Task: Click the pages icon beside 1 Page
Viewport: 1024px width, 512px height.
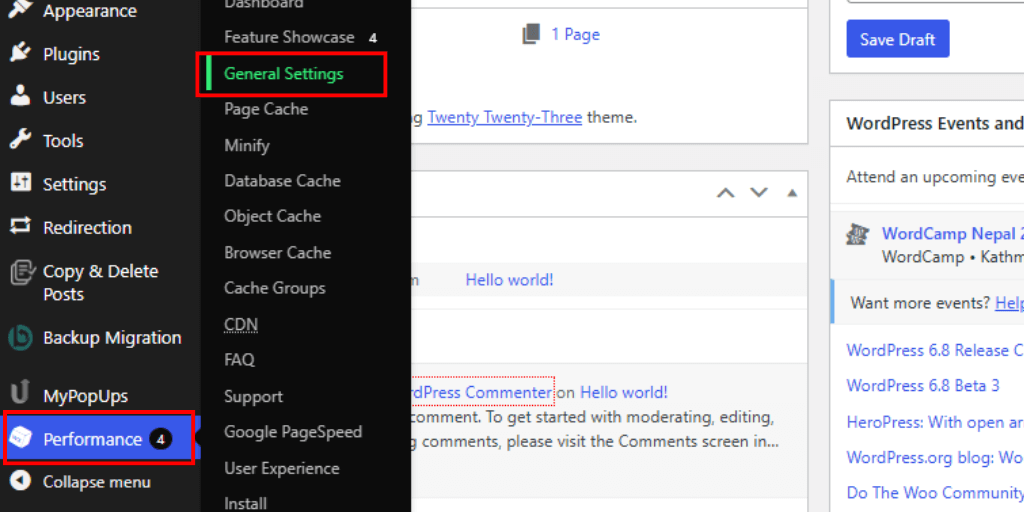Action: coord(532,34)
